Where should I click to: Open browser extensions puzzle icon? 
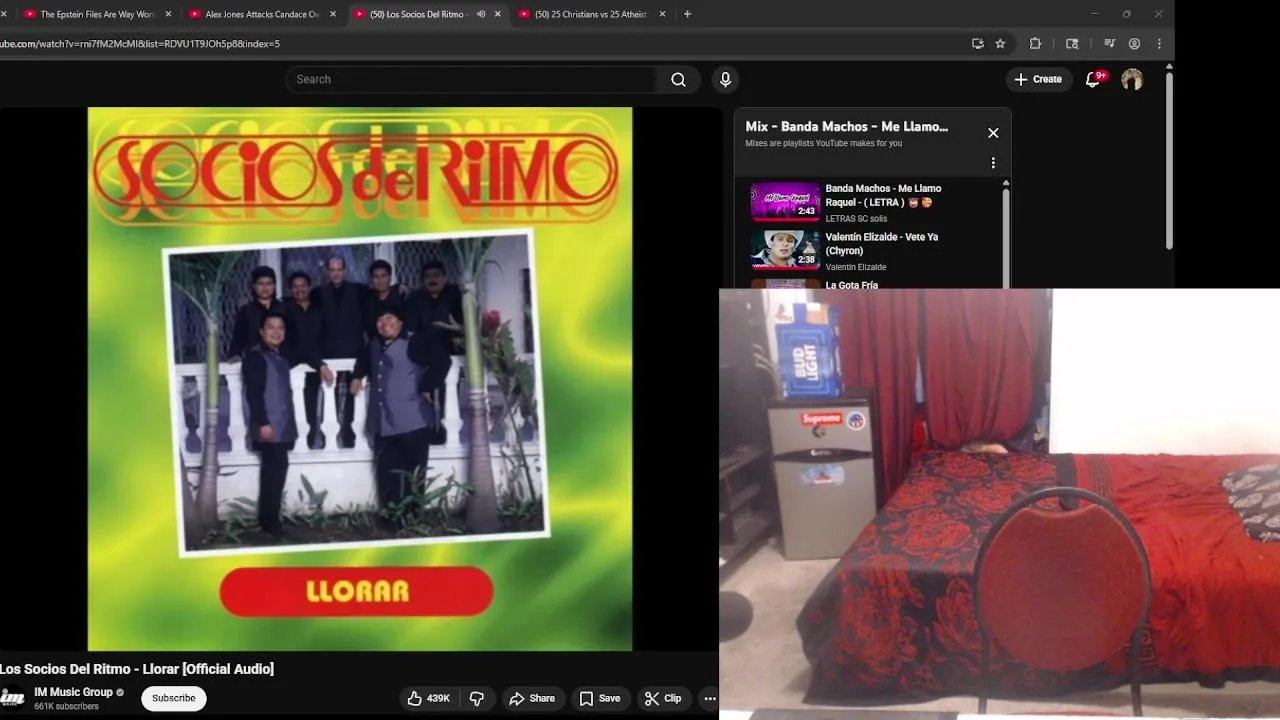click(x=1035, y=44)
